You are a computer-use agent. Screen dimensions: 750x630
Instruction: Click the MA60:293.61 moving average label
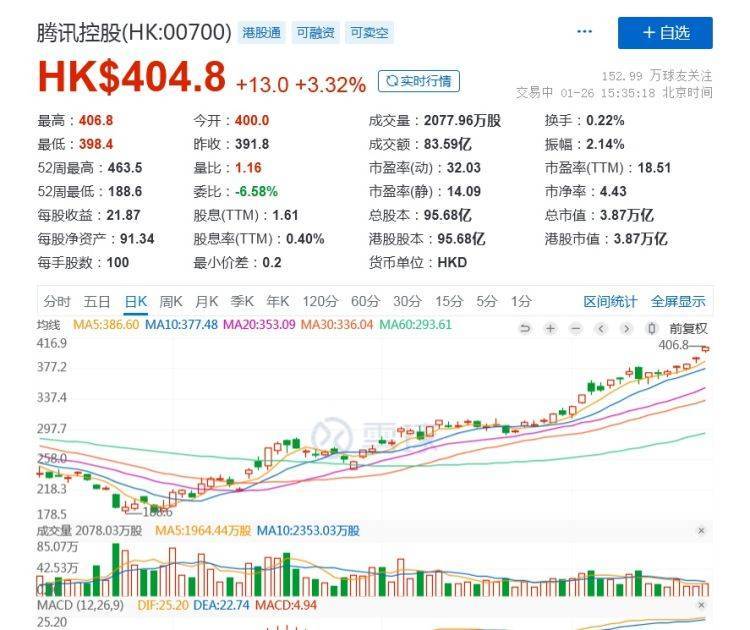(x=415, y=324)
